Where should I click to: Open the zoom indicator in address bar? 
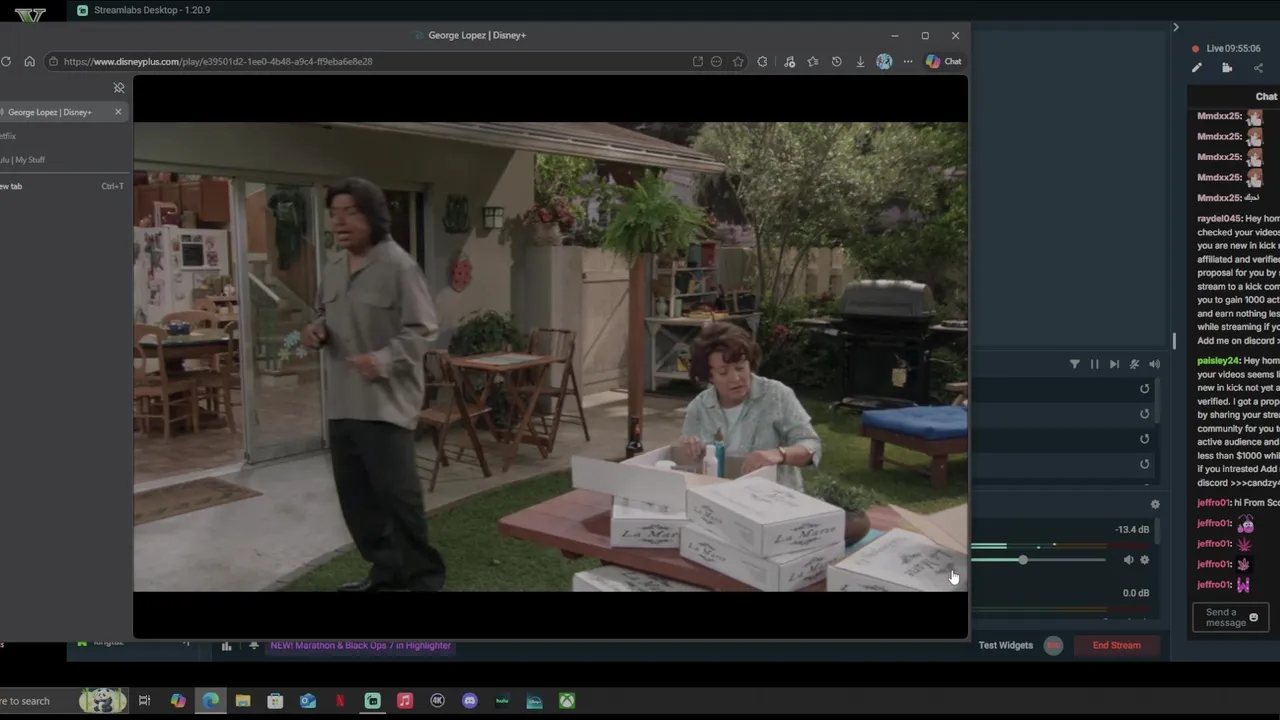click(716, 61)
